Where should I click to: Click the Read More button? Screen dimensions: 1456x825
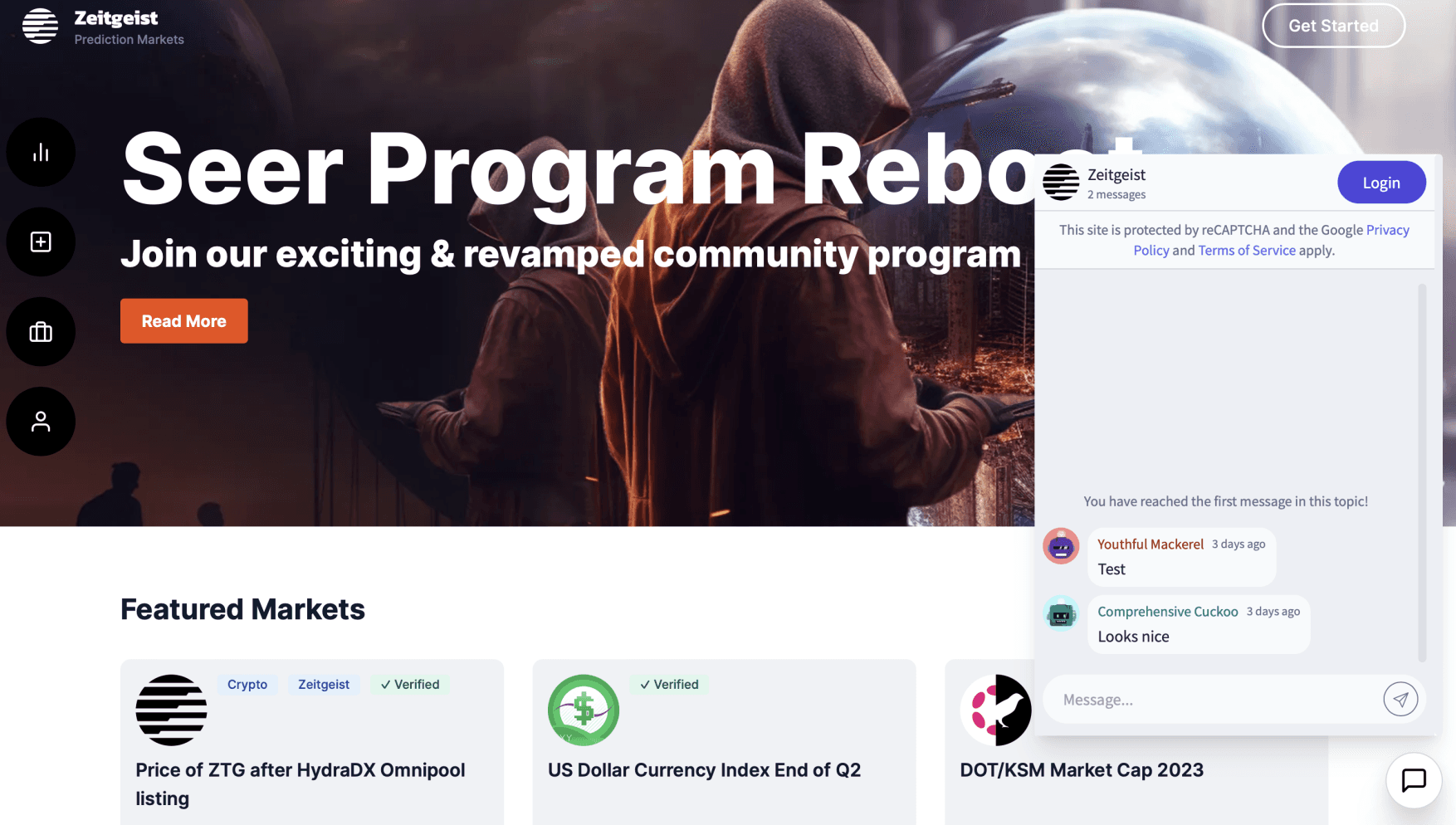point(184,321)
